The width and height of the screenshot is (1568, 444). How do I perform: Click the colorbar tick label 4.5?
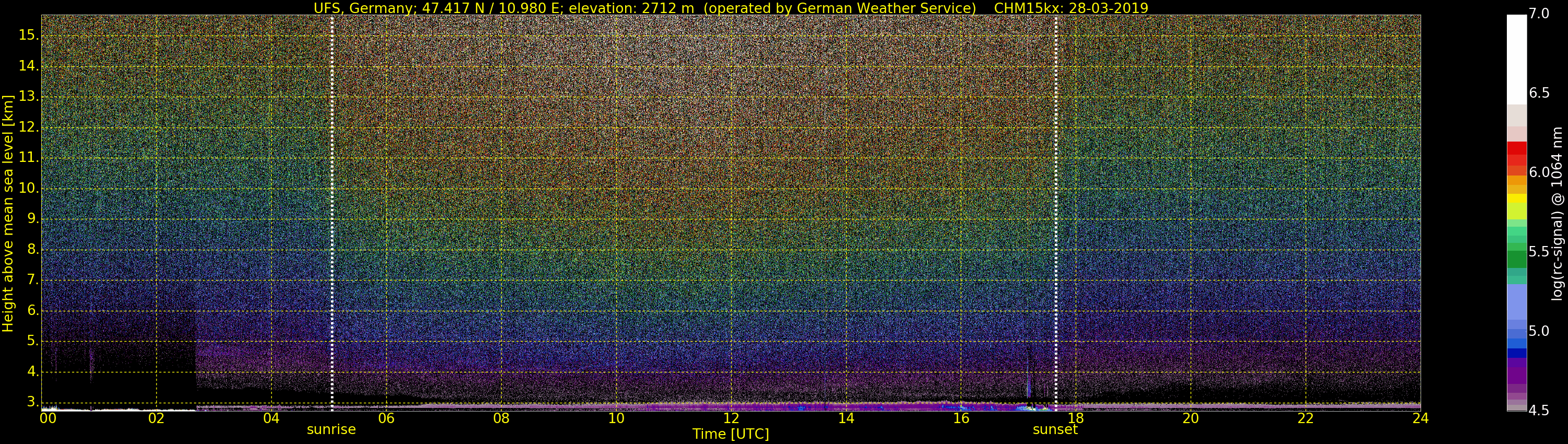1539,411
